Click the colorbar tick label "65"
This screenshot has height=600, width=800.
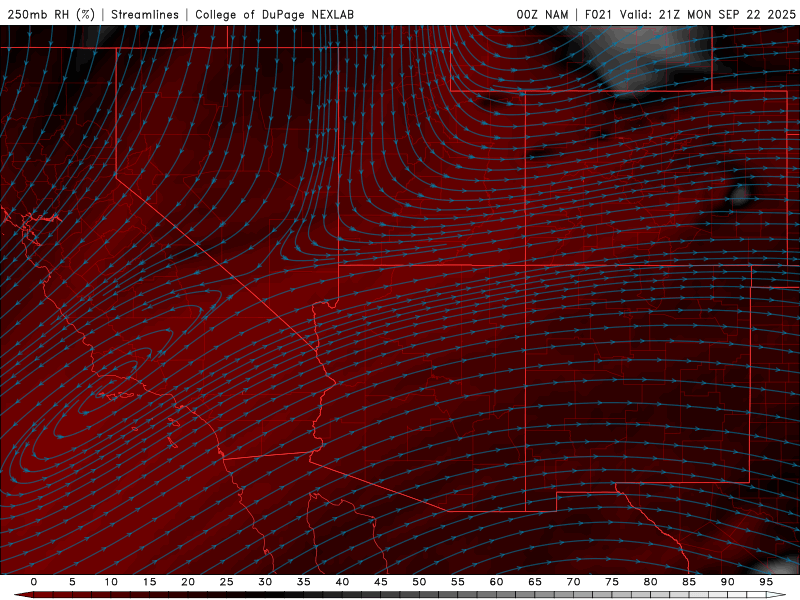point(535,582)
